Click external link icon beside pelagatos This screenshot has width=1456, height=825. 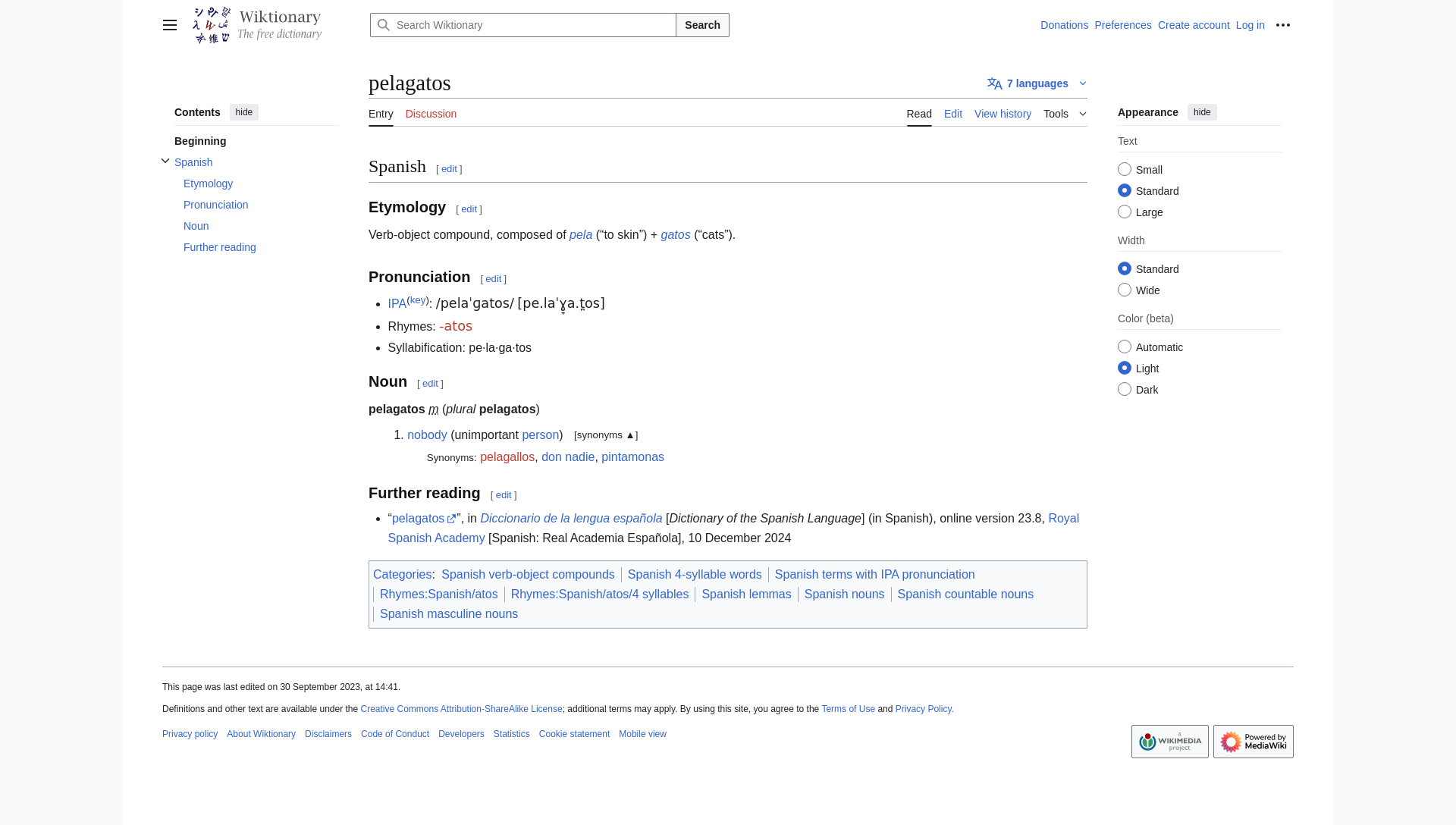click(x=451, y=519)
